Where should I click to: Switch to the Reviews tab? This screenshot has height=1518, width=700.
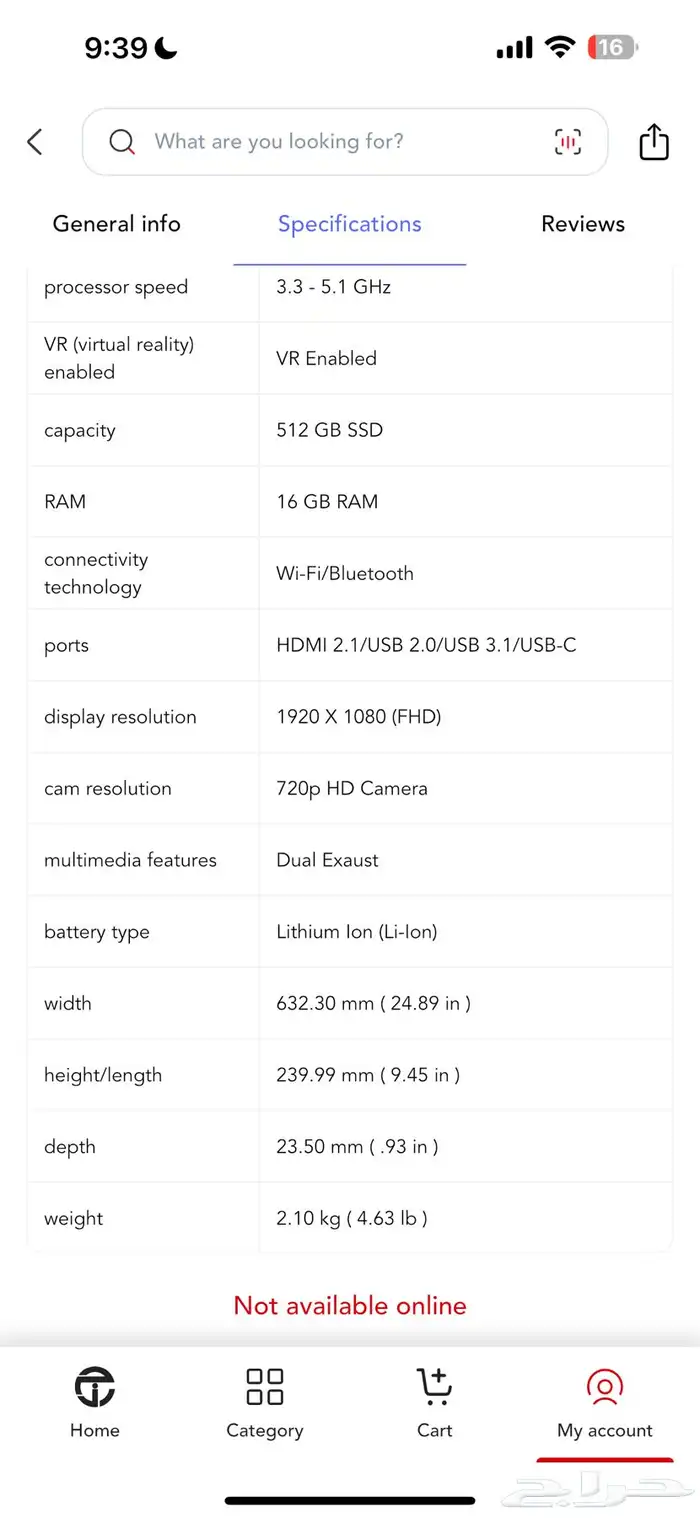[x=583, y=224]
